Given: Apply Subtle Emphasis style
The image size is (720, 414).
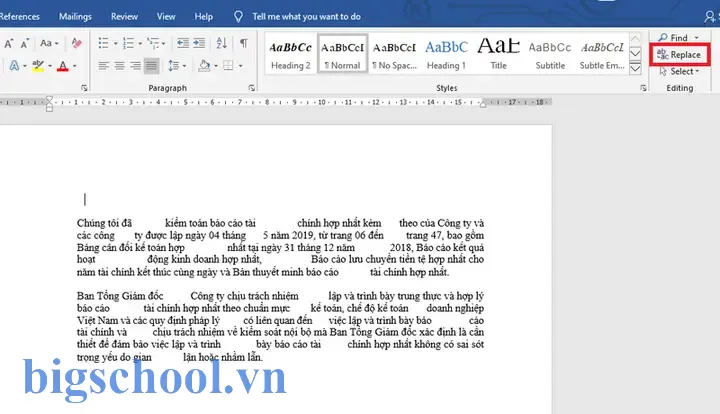Looking at the screenshot, I should (602, 54).
